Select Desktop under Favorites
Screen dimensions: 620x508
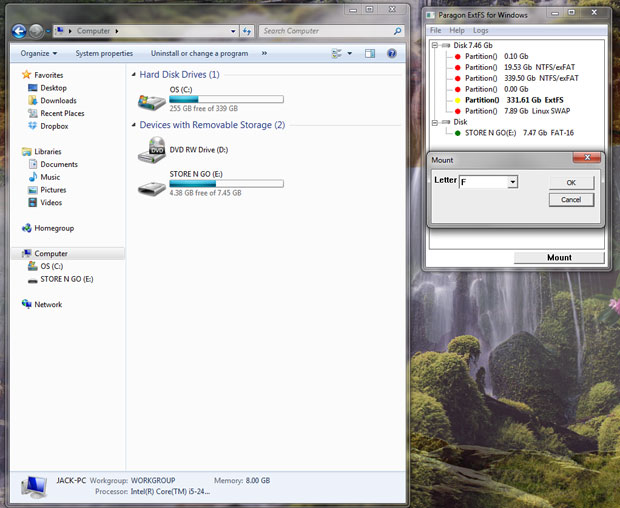[x=53, y=88]
